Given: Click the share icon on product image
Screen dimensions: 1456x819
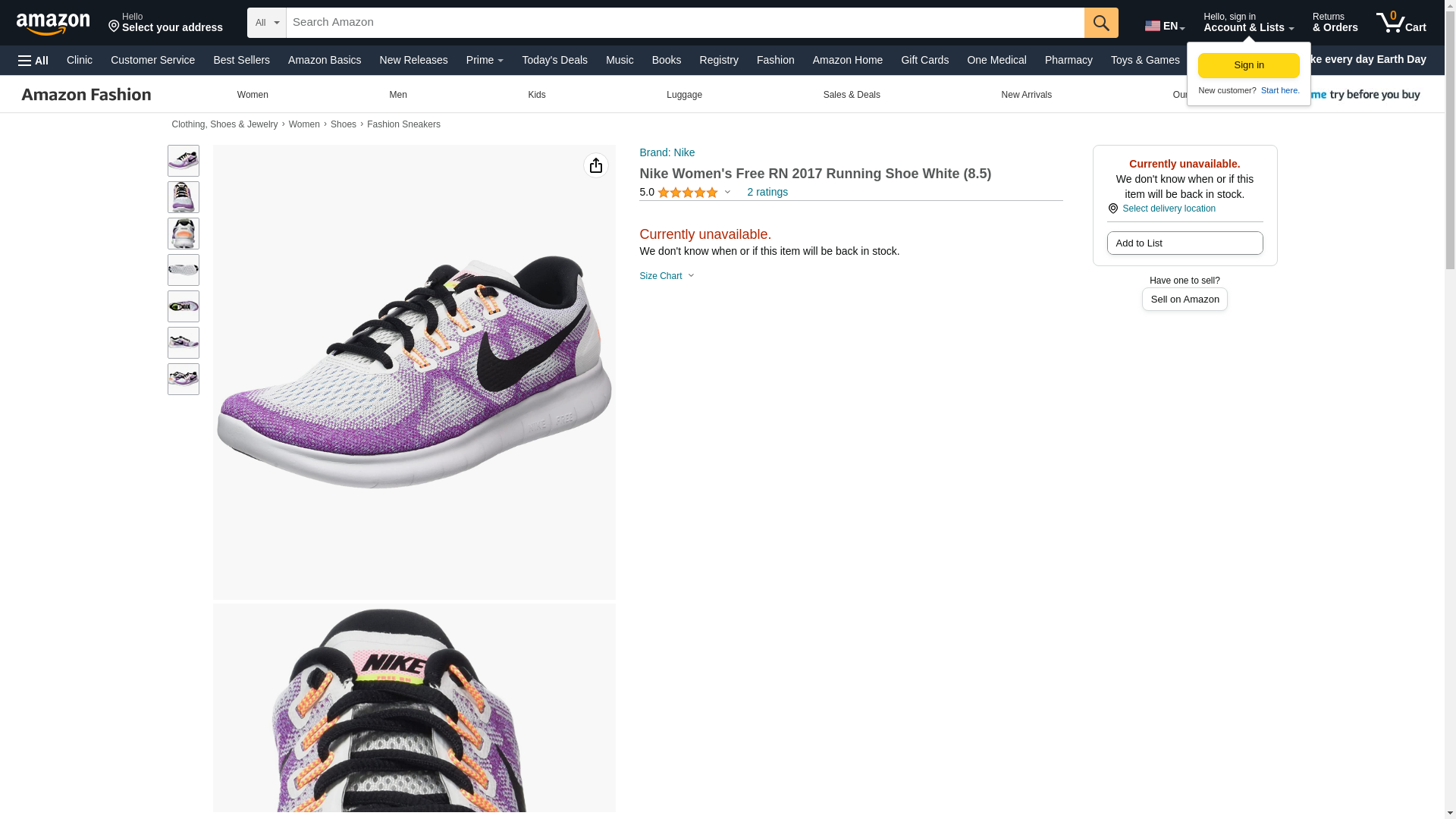Looking at the screenshot, I should 596,165.
